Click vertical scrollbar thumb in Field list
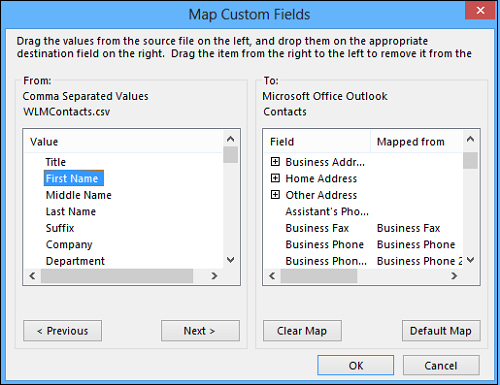Screen dimensions: 500x385 pos(470,160)
